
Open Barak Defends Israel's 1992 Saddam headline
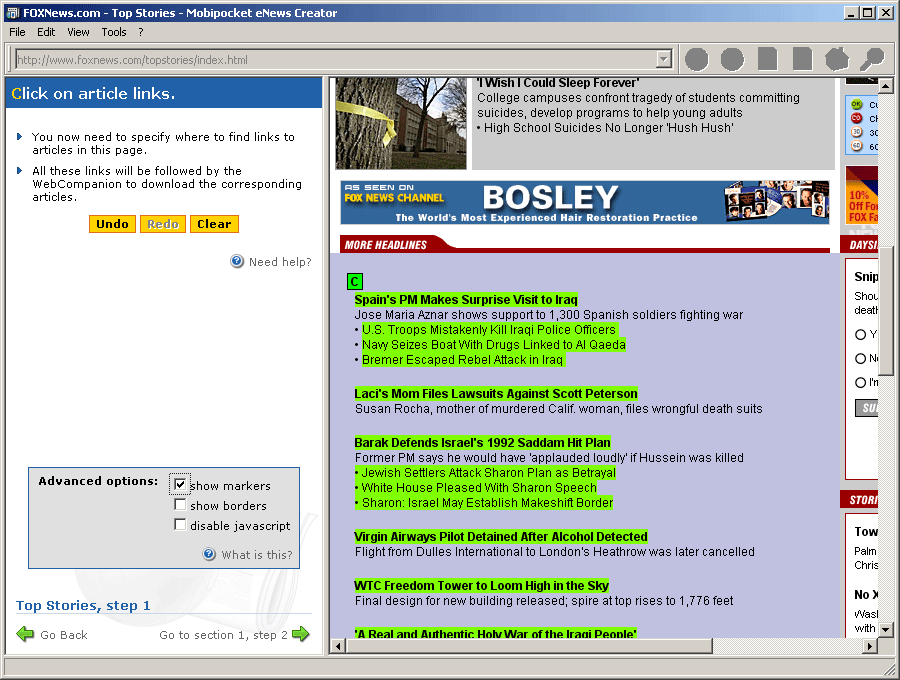[x=483, y=442]
